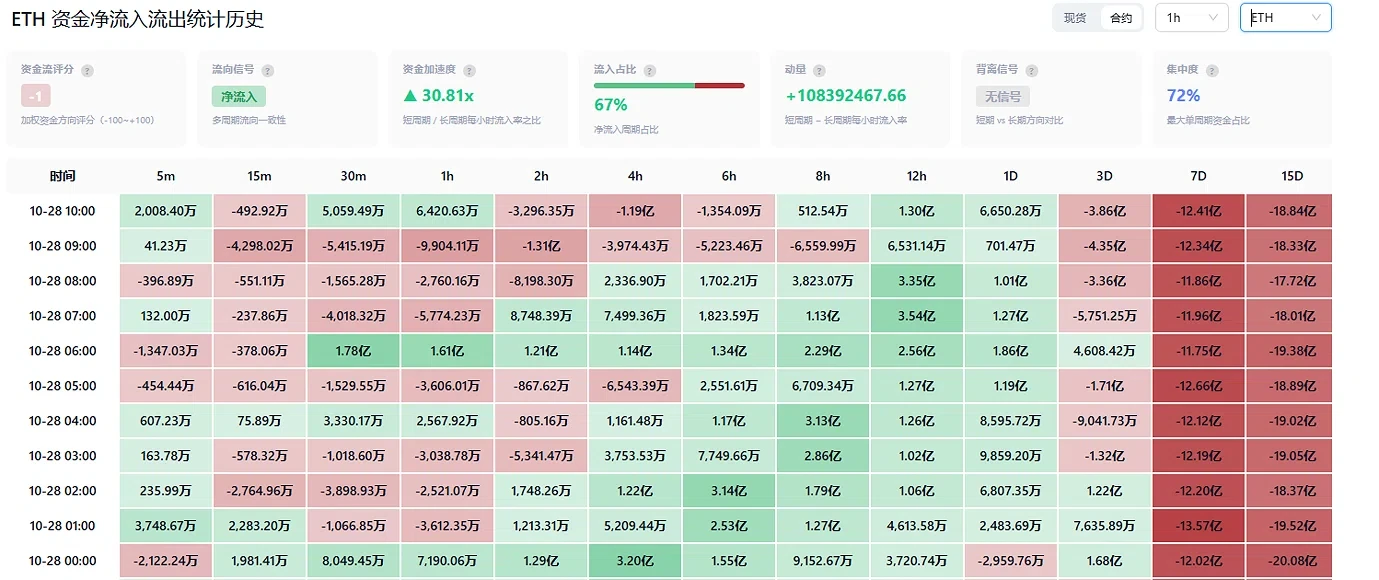Click the 流入占比 green-red ratio bar
This screenshot has height=580, width=1379.
(x=669, y=86)
